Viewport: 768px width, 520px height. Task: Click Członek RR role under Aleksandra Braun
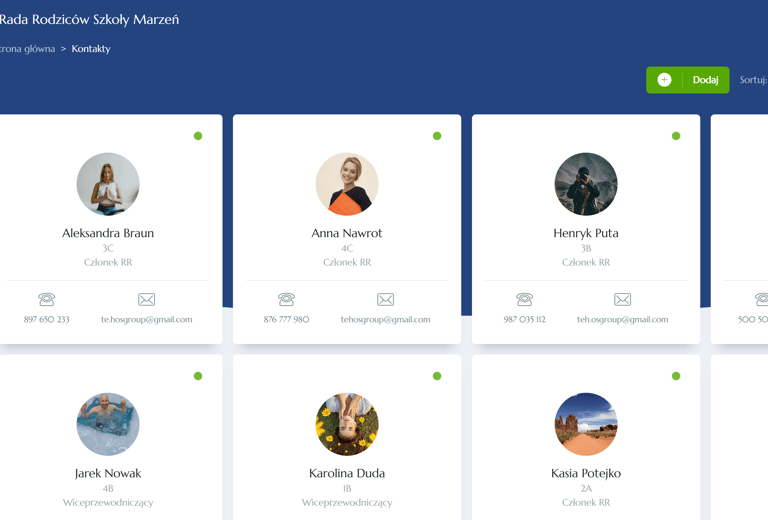point(108,262)
